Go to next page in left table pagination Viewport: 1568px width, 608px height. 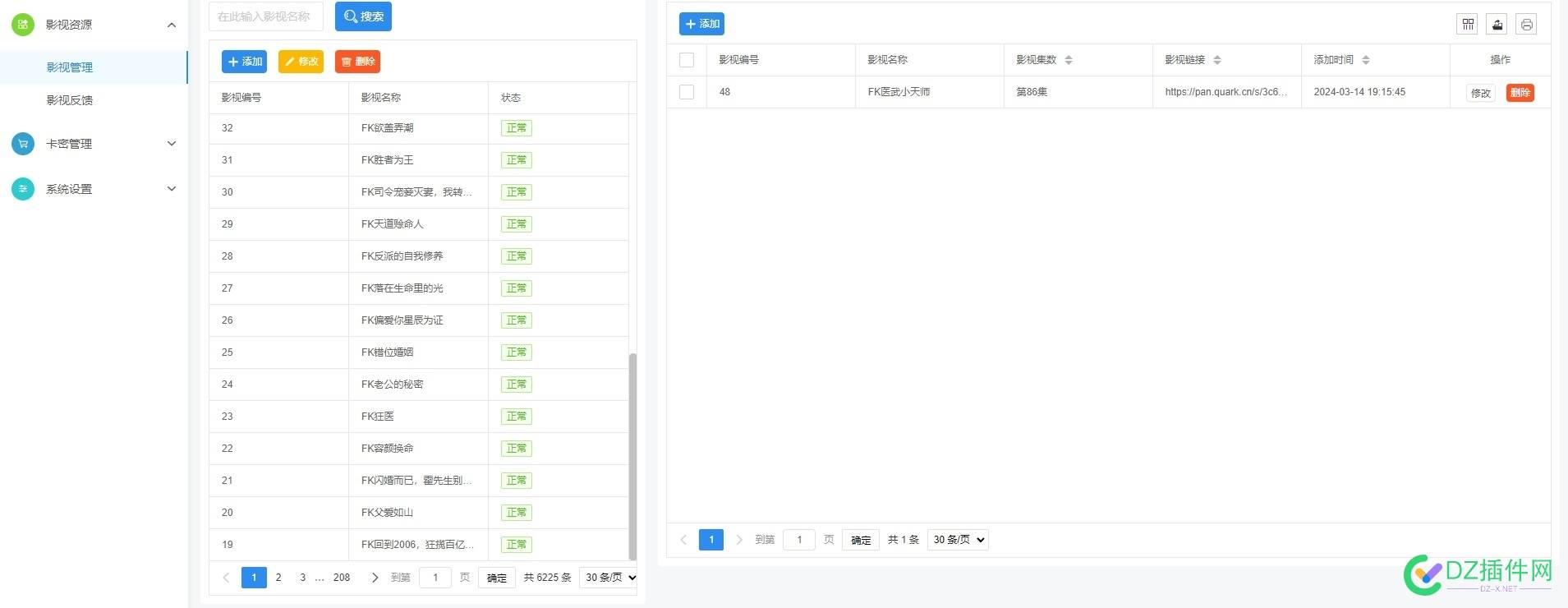point(375,578)
